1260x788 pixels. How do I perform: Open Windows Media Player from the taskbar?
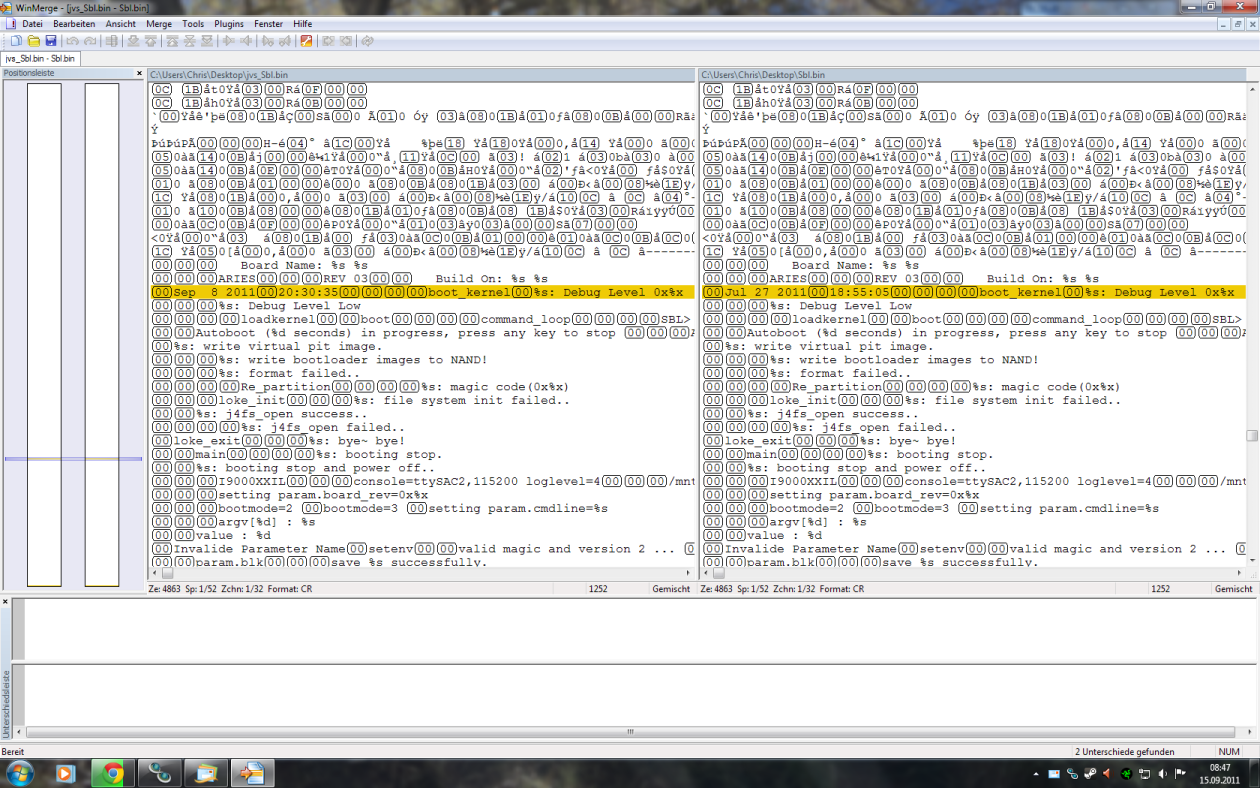coord(64,773)
